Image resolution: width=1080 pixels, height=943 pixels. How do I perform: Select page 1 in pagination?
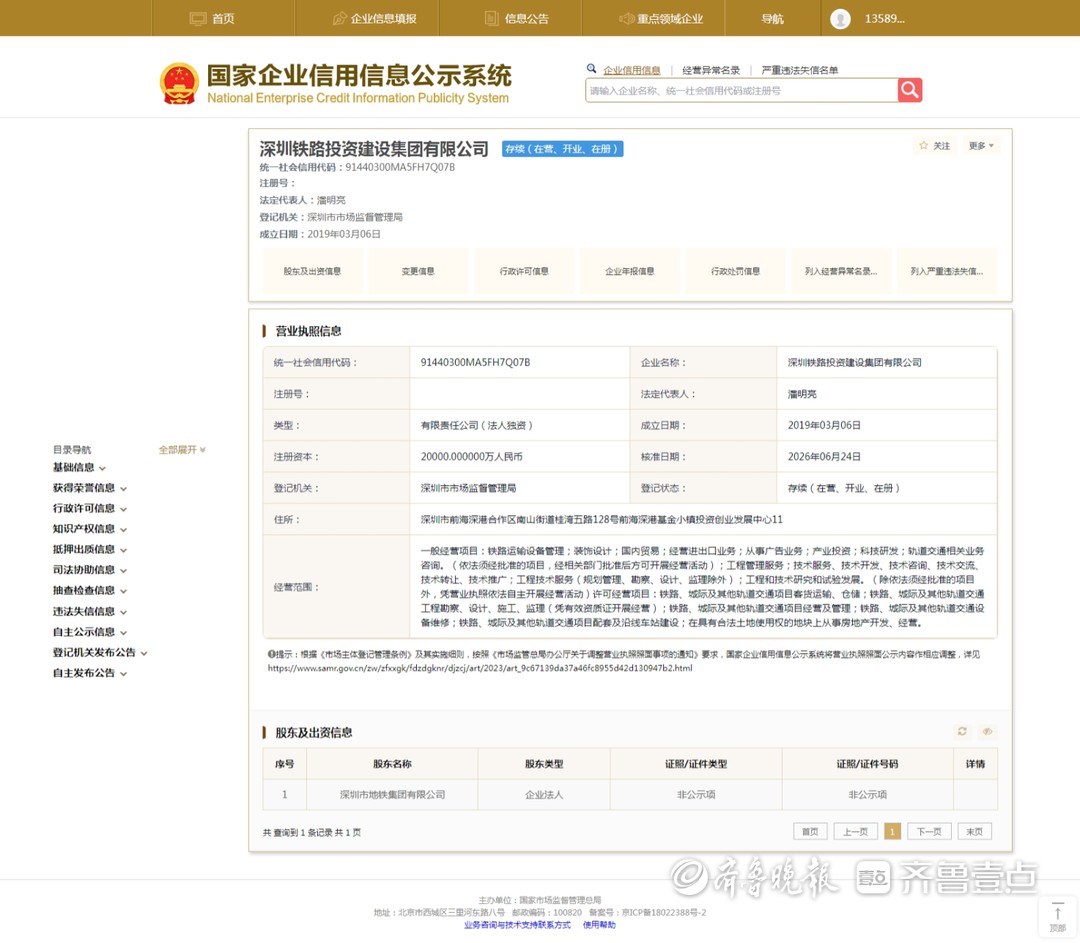coord(892,831)
